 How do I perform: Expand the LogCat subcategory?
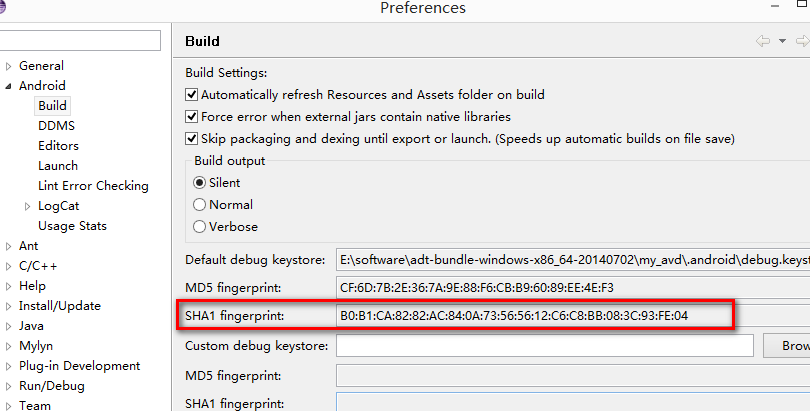(x=27, y=207)
